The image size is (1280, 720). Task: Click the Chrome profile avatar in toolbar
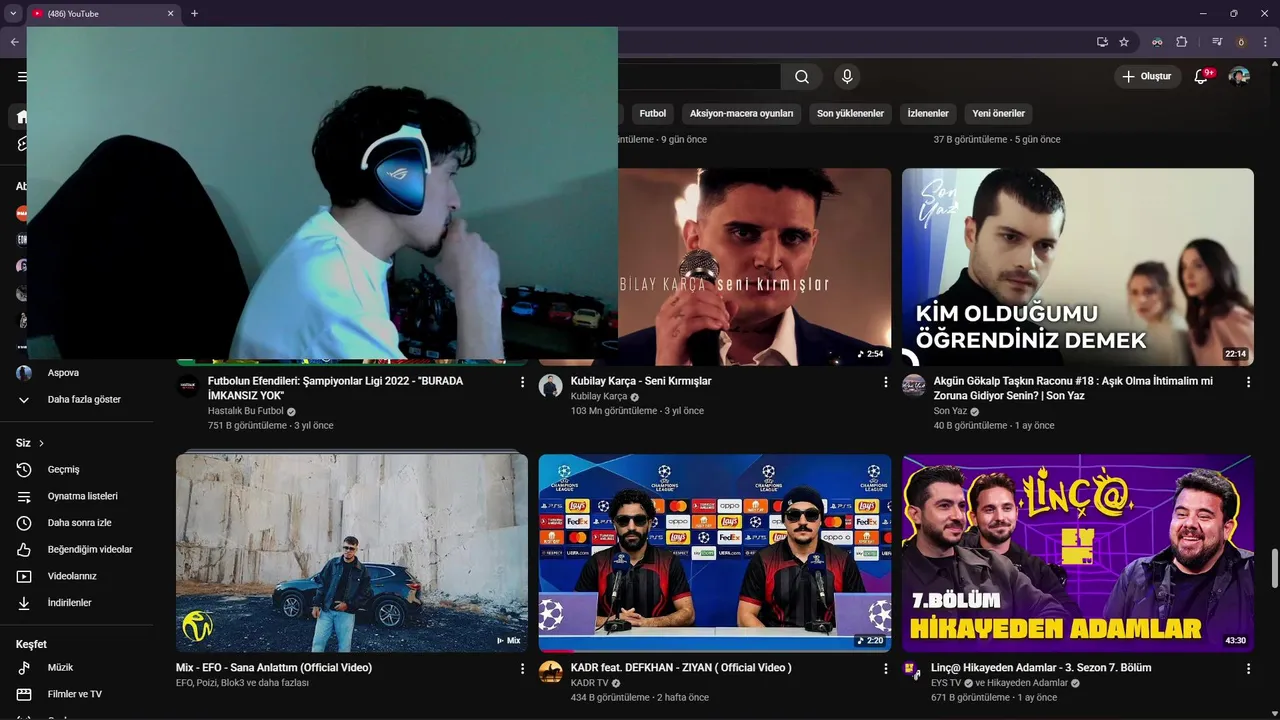tap(1241, 42)
